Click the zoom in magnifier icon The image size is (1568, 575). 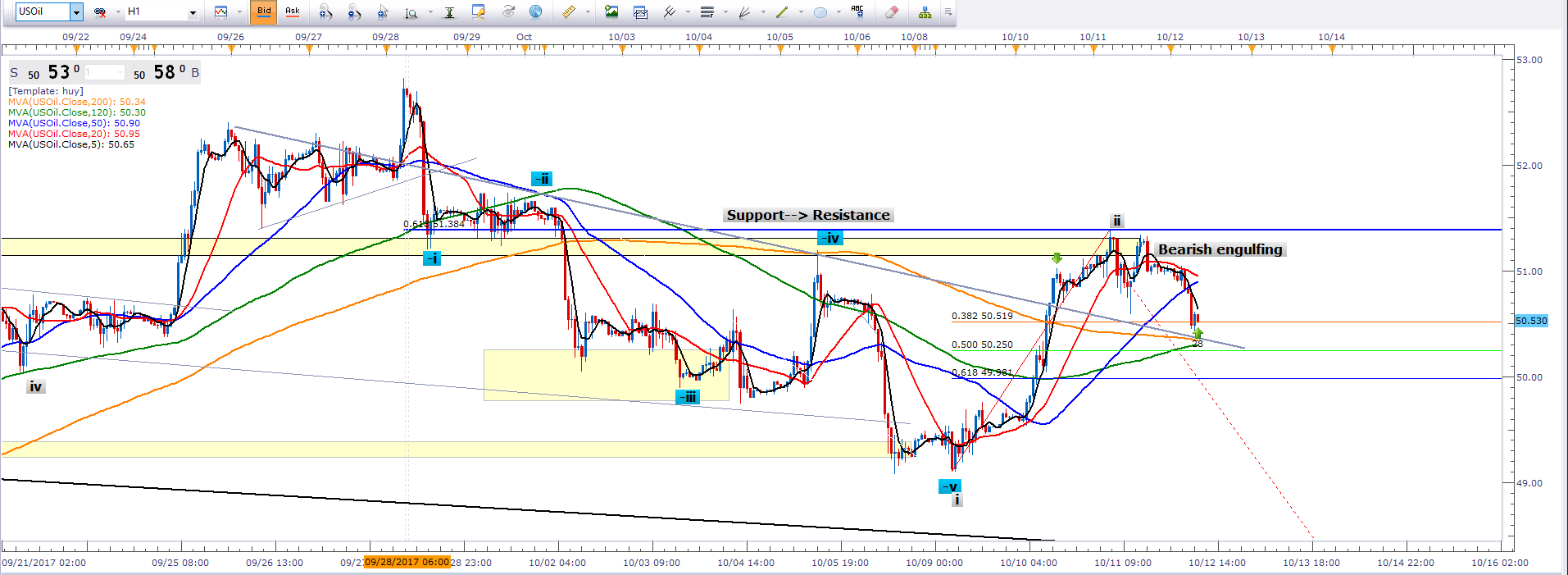tap(325, 11)
